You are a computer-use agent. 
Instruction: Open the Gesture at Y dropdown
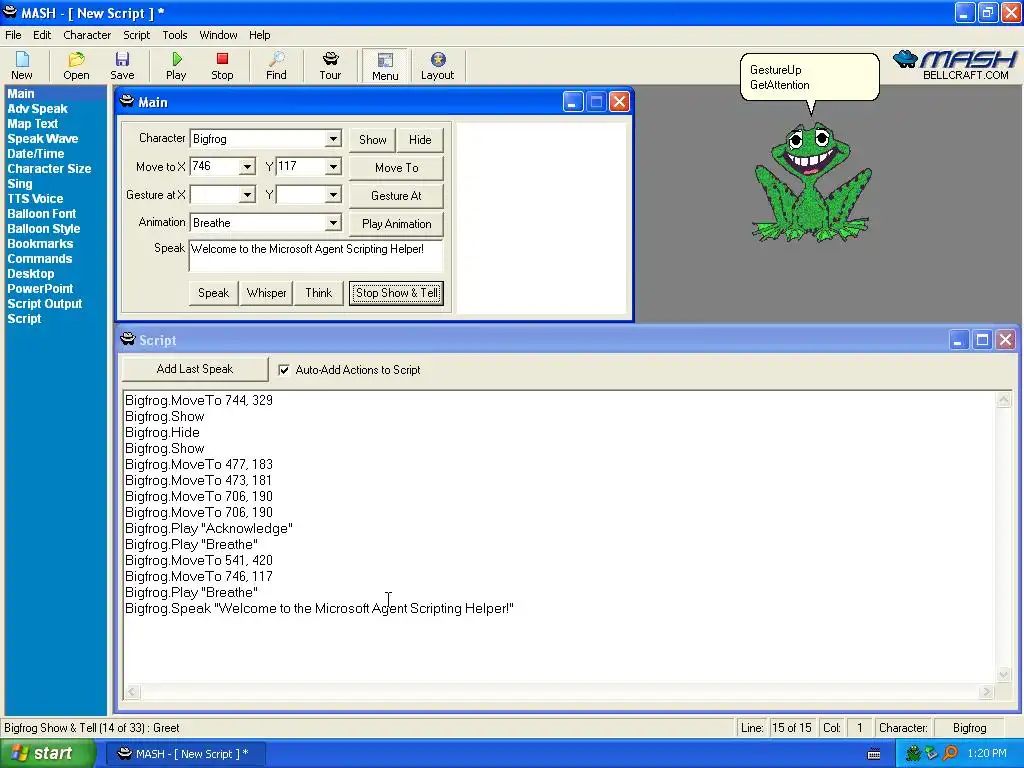click(333, 195)
